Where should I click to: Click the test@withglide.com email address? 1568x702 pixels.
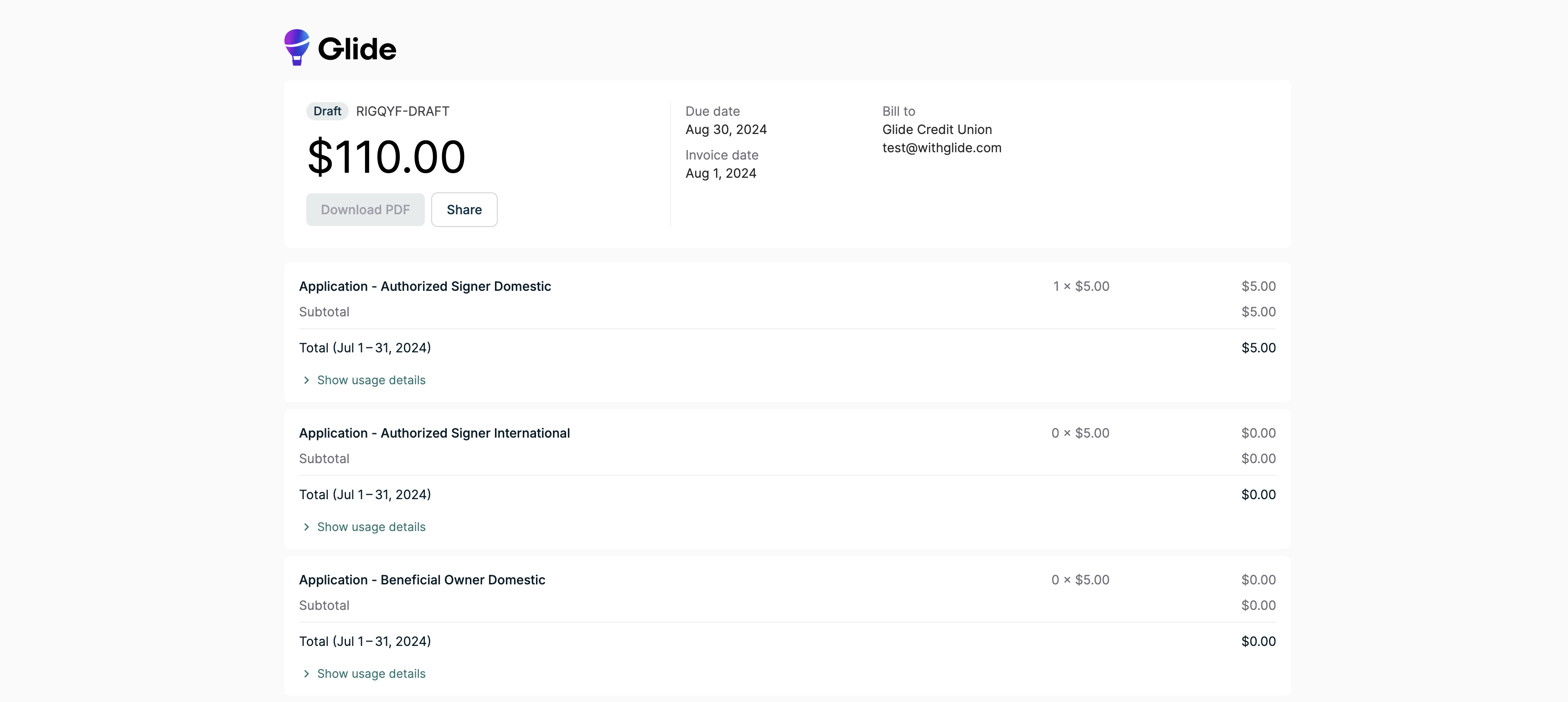(941, 148)
